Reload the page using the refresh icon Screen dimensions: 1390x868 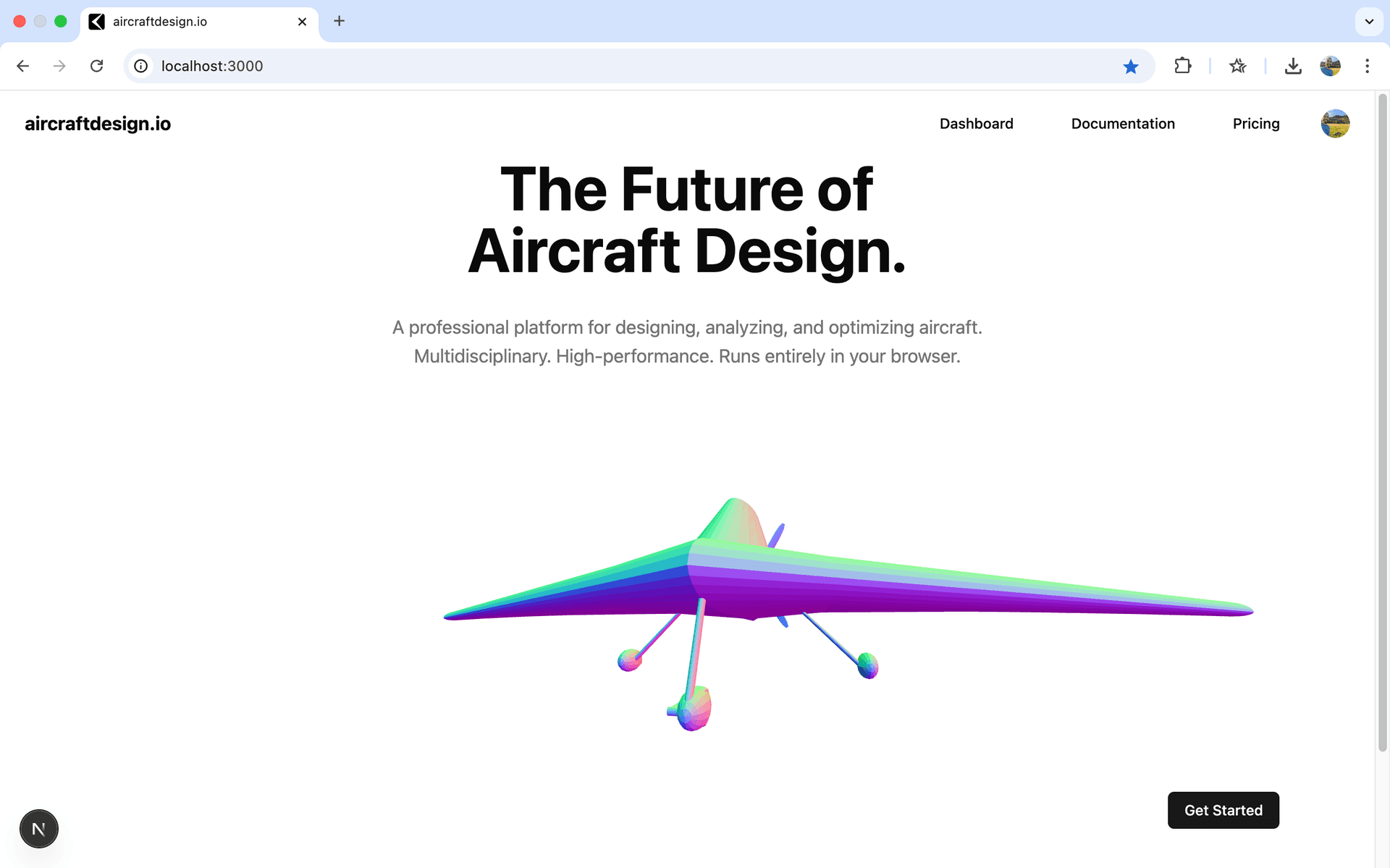point(96,66)
